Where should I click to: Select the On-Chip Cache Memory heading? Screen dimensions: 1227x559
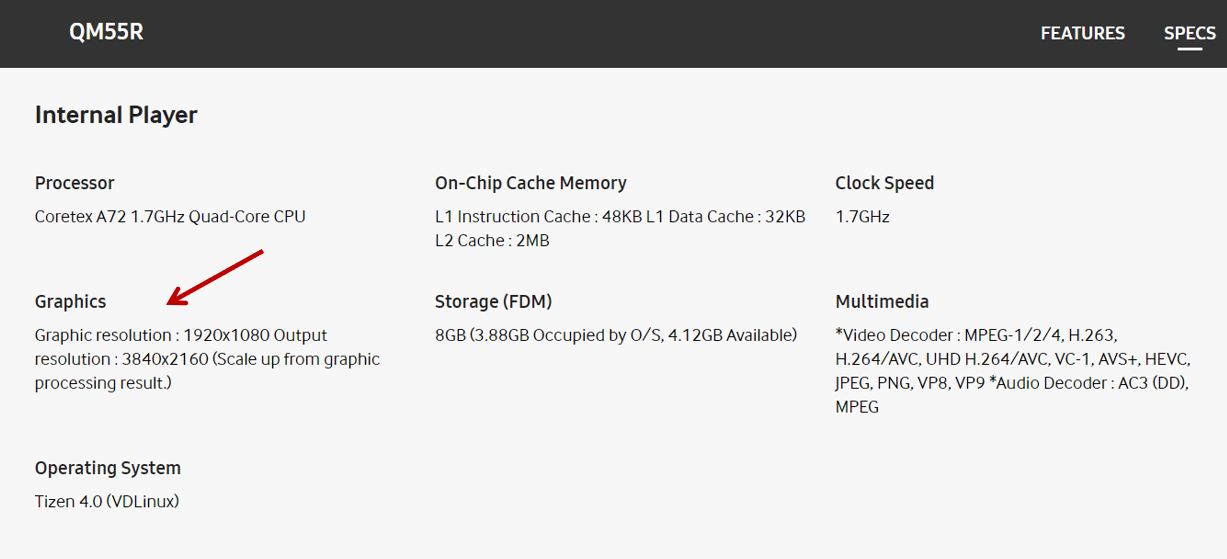[x=531, y=183]
